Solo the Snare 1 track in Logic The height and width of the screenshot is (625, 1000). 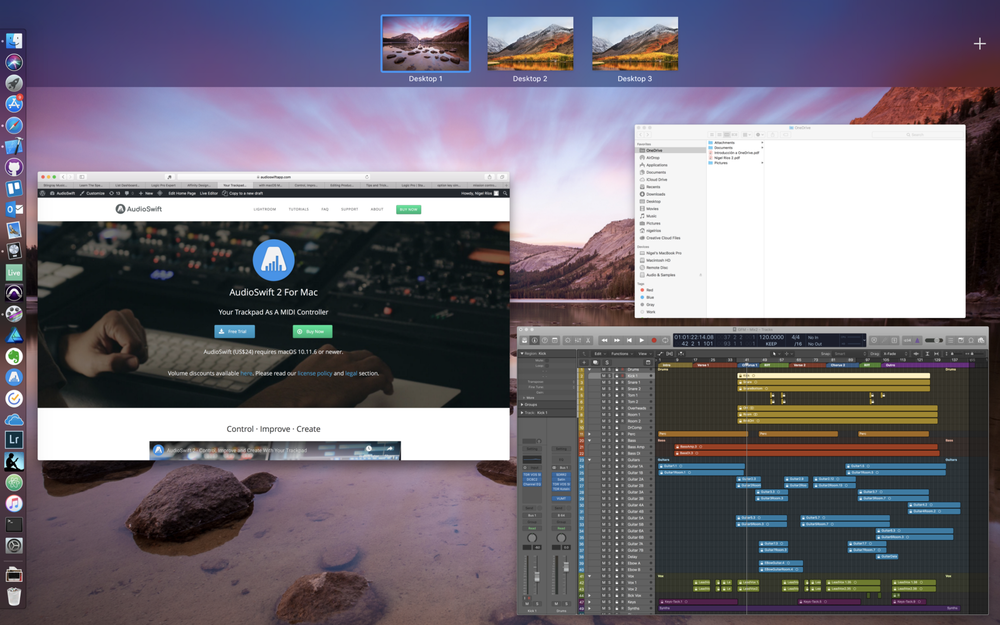(x=610, y=383)
